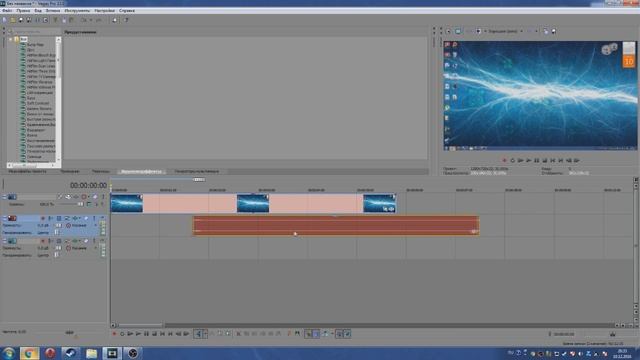The height and width of the screenshot is (360, 640).
Task: Open the Файл menu
Action: click(x=7, y=11)
